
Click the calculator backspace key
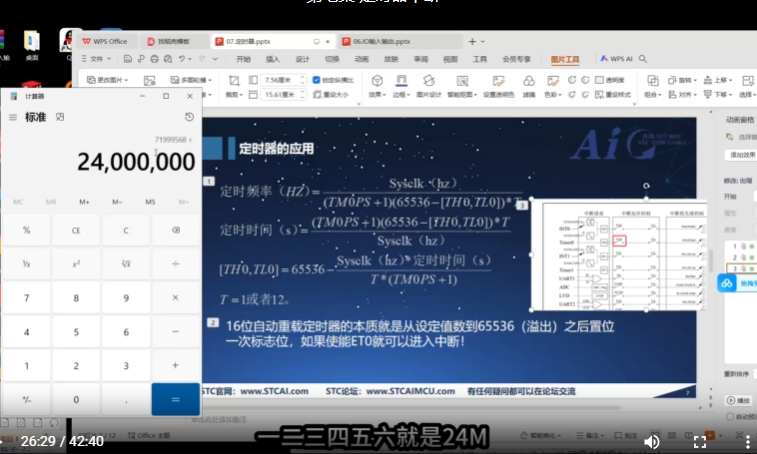pyautogui.click(x=176, y=230)
